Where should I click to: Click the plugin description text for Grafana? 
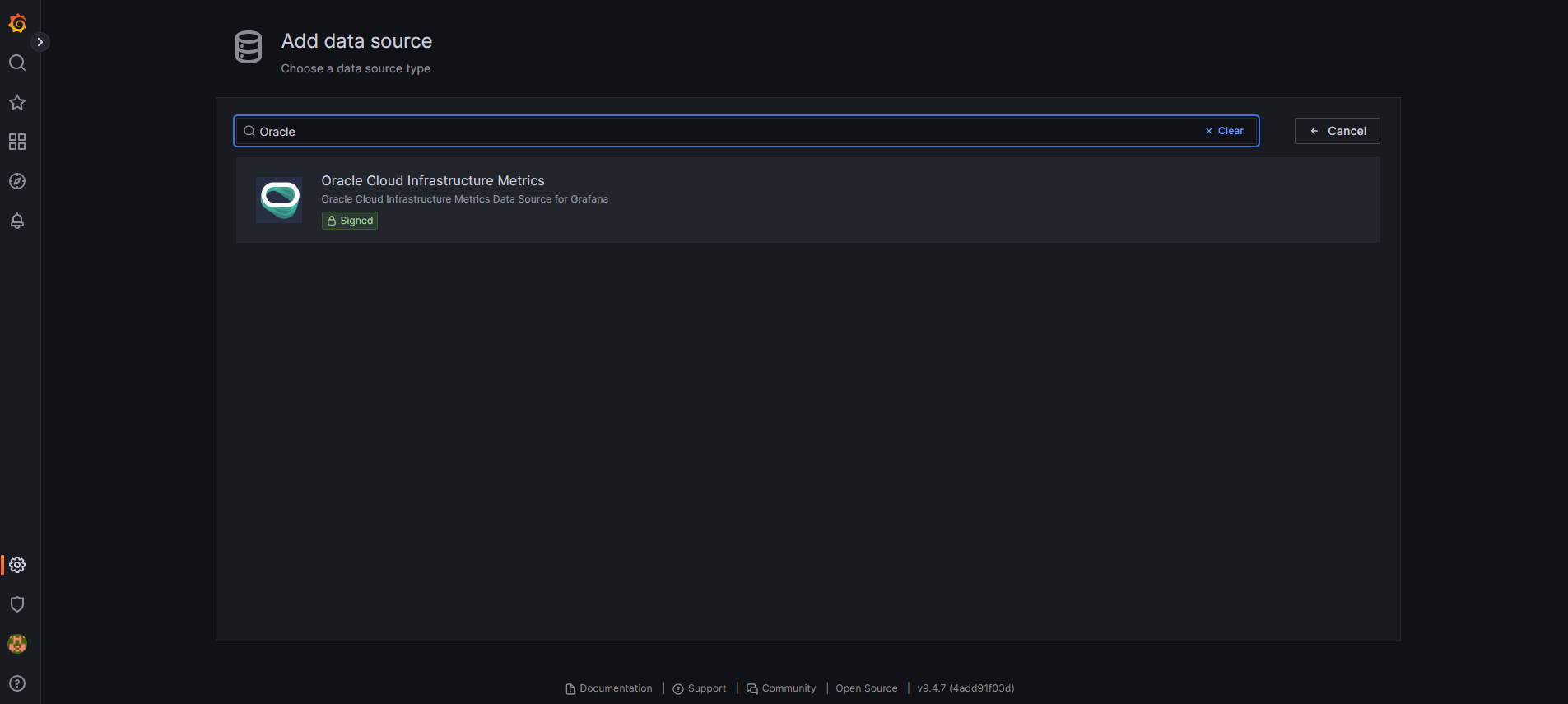pos(465,199)
